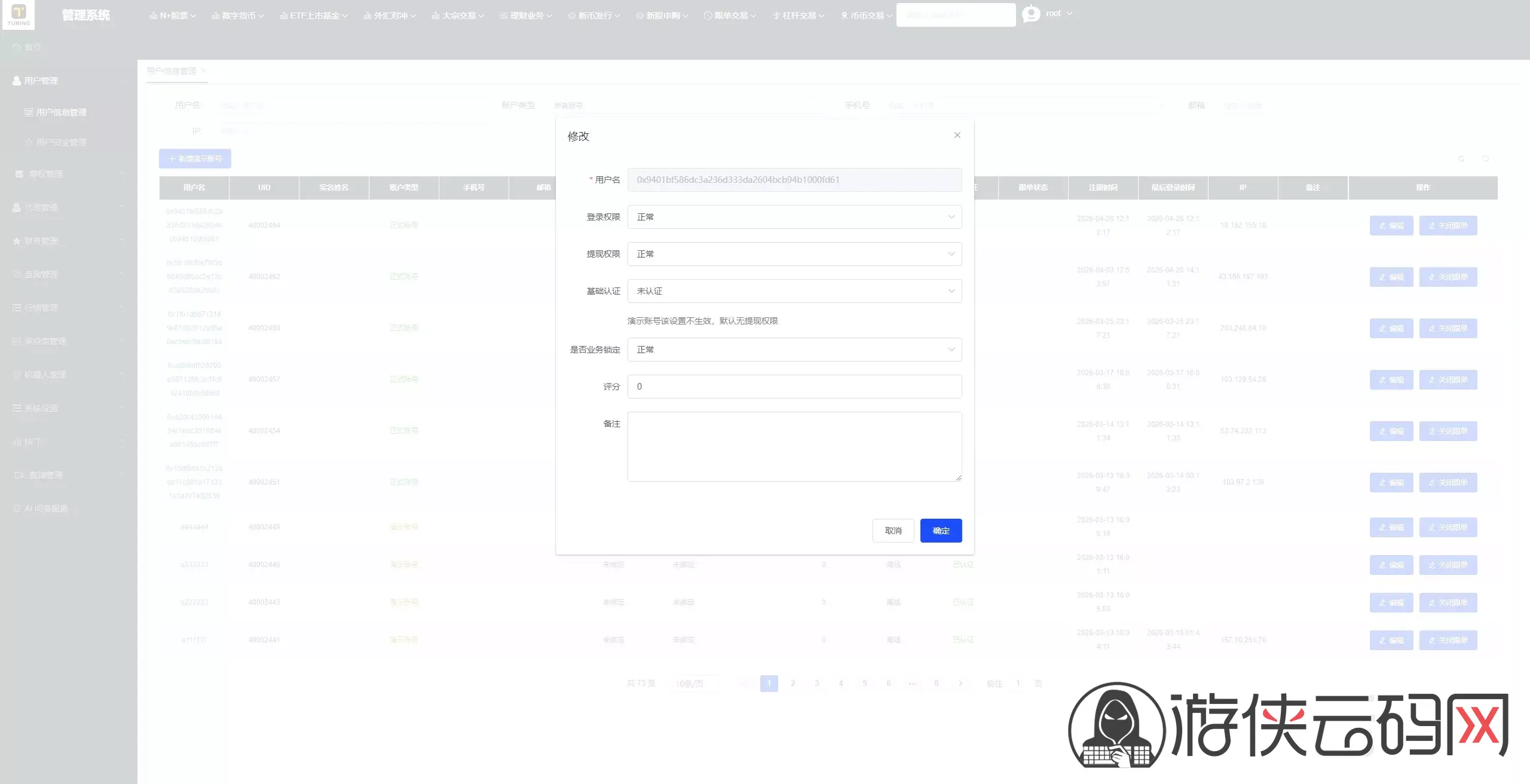Open the ETF上市基金 top menu

[314, 16]
